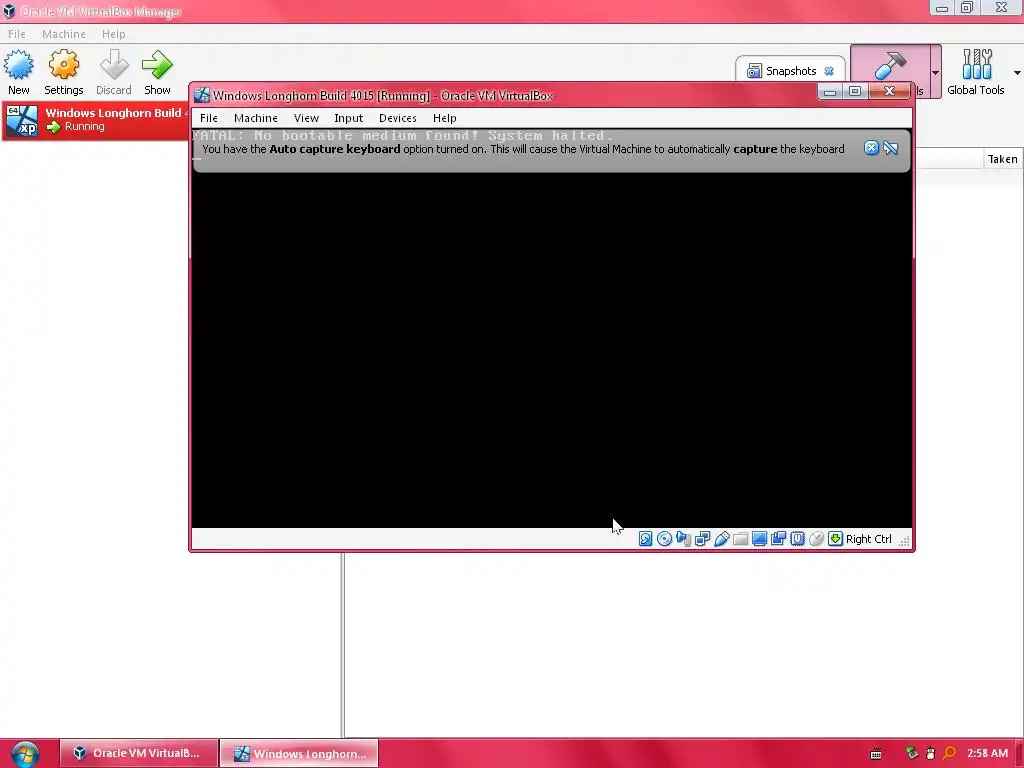Dismiss the Auto capture keyboard notification
Screen dimensions: 1024x768
point(871,148)
